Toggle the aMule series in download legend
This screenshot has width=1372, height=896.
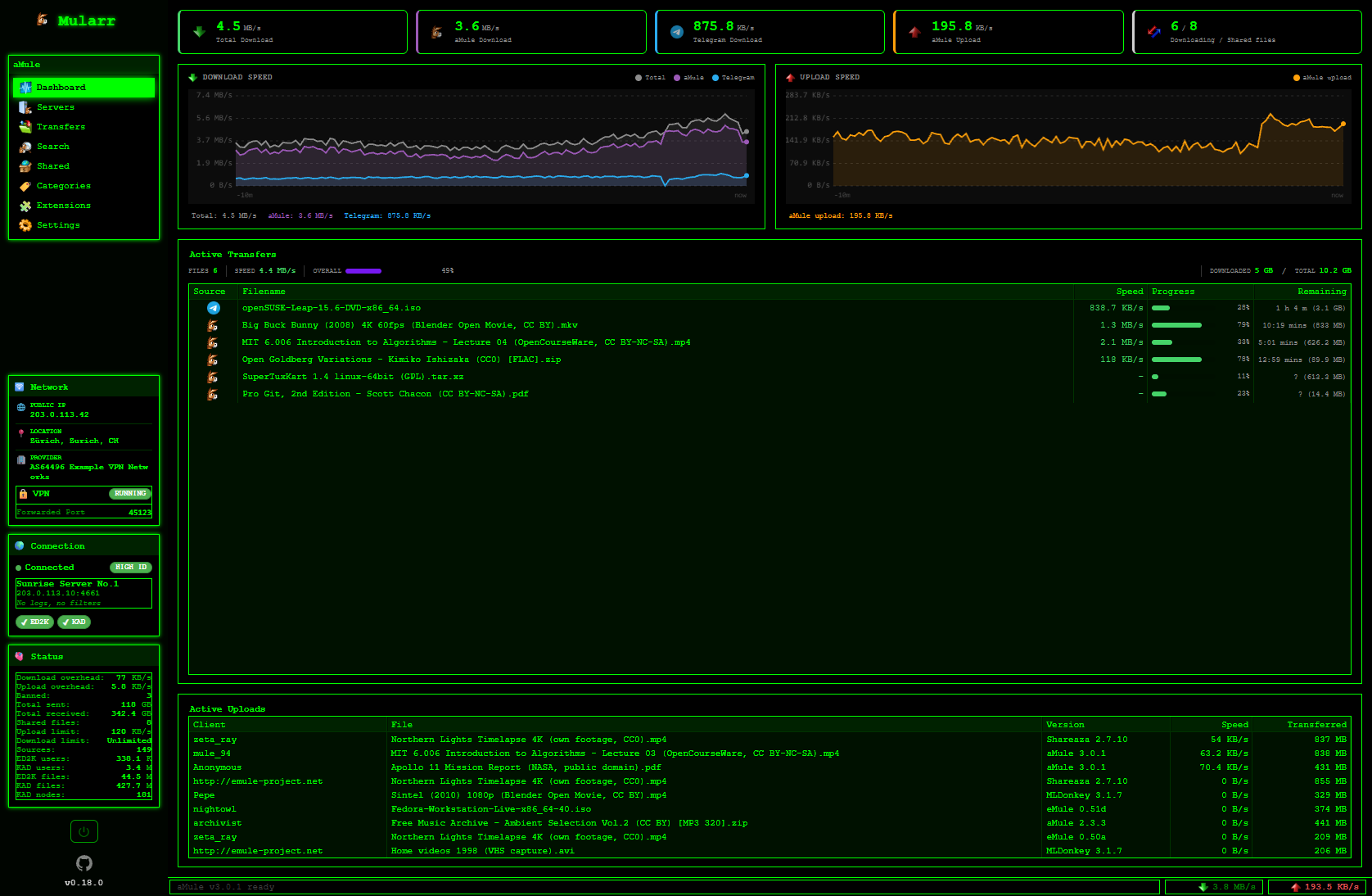[688, 78]
